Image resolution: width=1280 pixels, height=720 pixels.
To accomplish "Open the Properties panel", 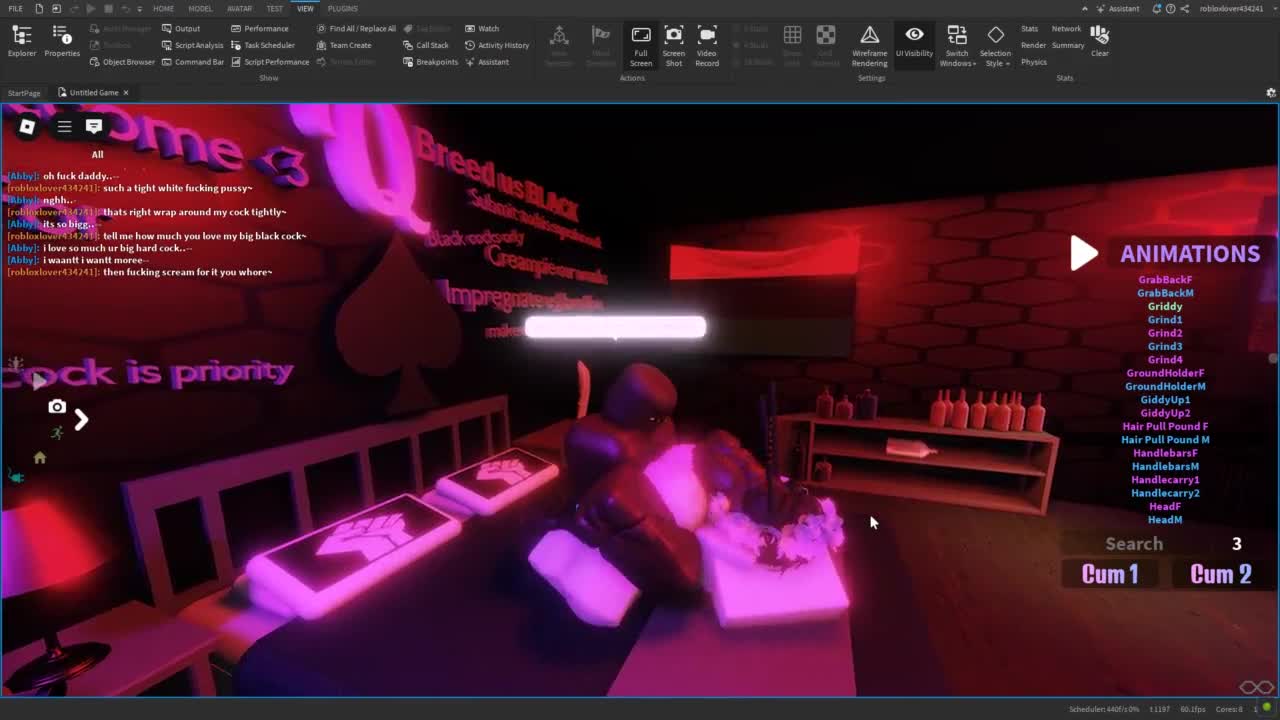I will click(61, 41).
